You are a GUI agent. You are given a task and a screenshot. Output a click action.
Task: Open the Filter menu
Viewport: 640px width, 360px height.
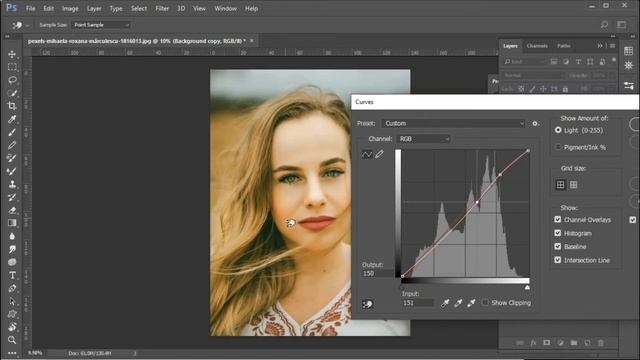[162, 8]
